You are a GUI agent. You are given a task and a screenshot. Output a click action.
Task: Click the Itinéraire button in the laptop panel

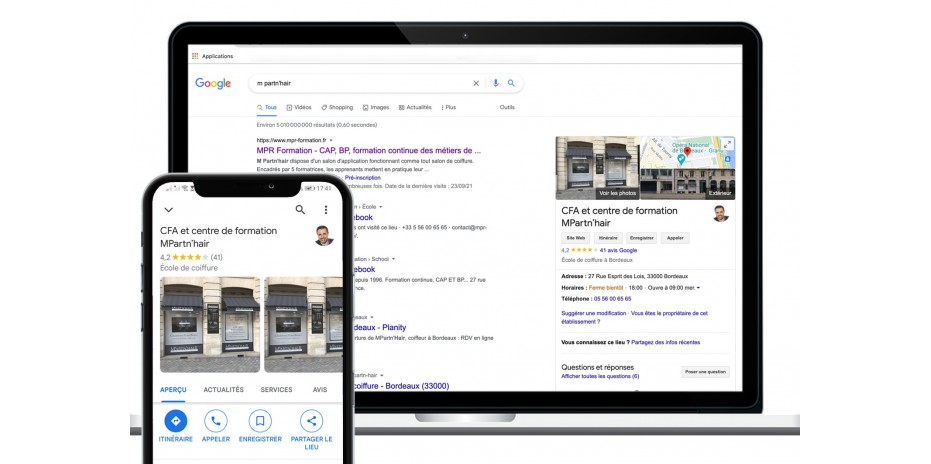pyautogui.click(x=609, y=238)
